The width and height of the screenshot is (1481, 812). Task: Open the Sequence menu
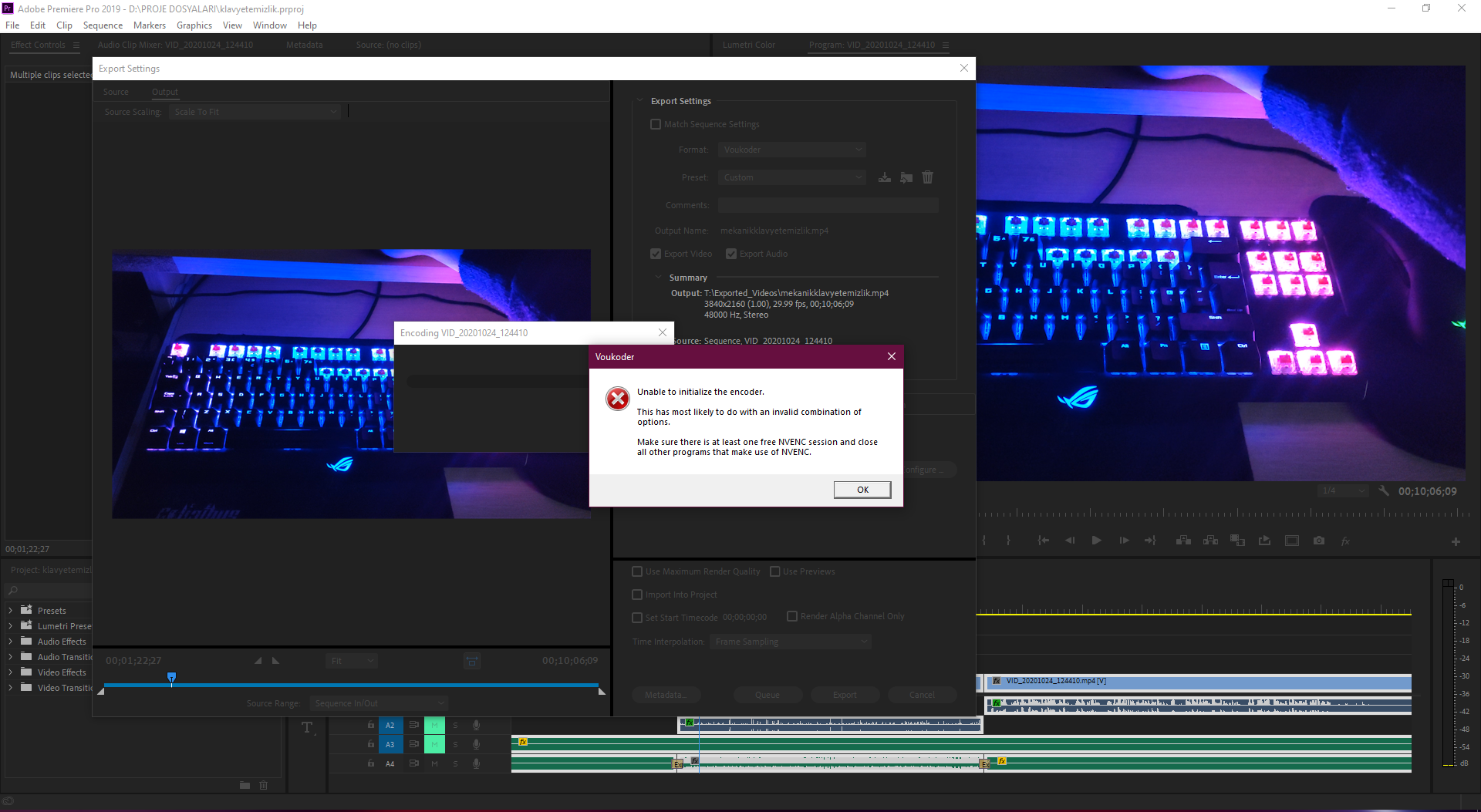click(103, 25)
